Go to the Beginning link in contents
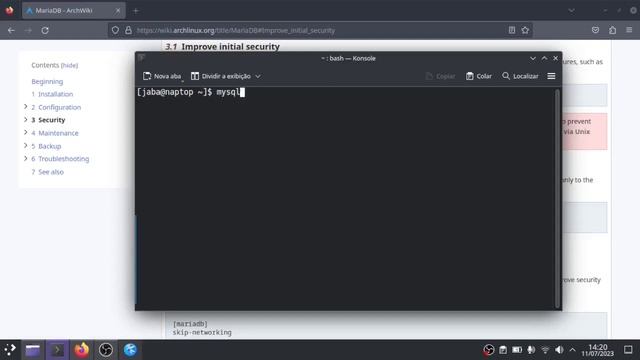Viewport: 640px width, 360px height. click(47, 82)
